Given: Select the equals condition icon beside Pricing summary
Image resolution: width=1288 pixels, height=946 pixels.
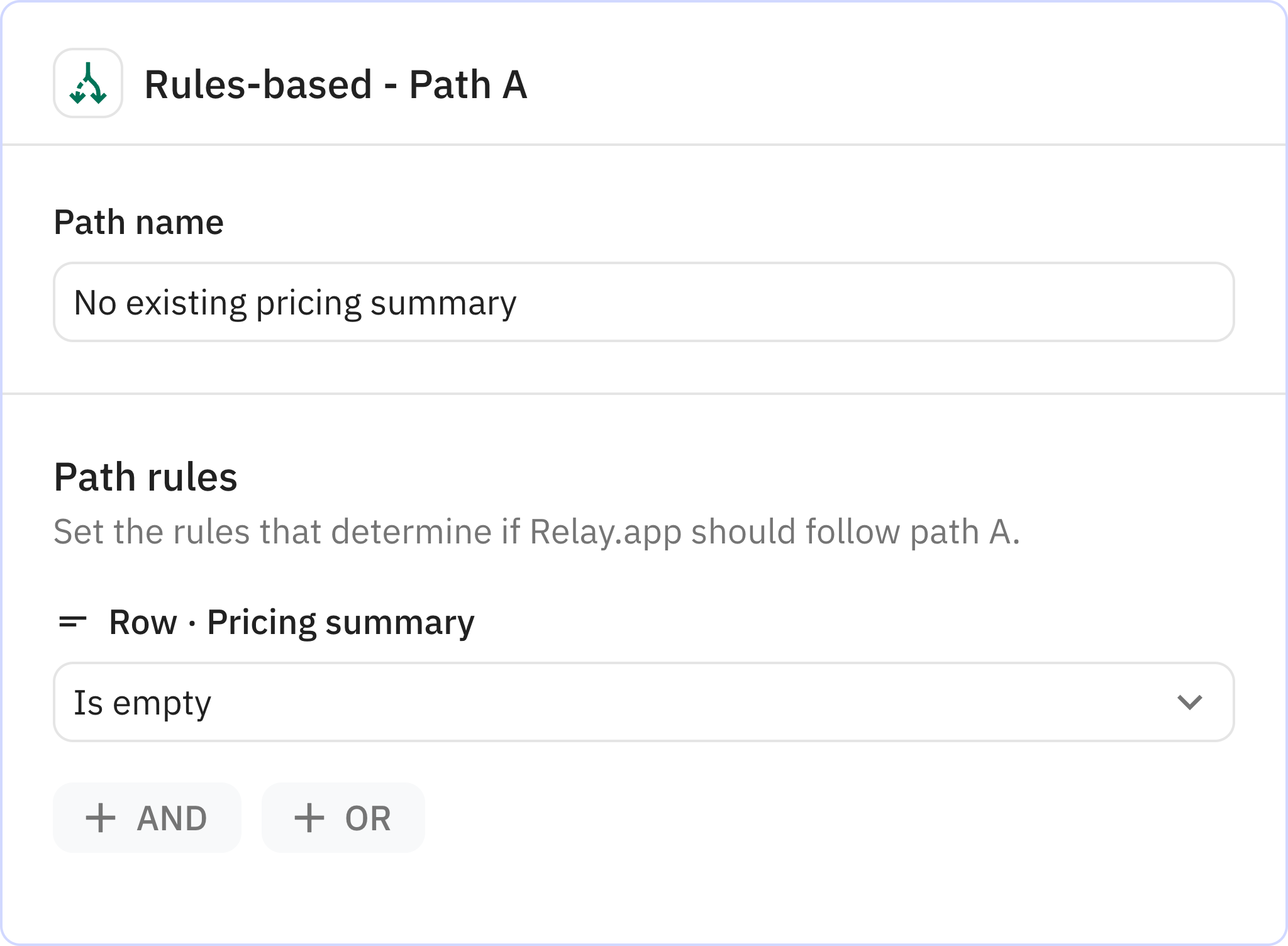Looking at the screenshot, I should pyautogui.click(x=72, y=621).
